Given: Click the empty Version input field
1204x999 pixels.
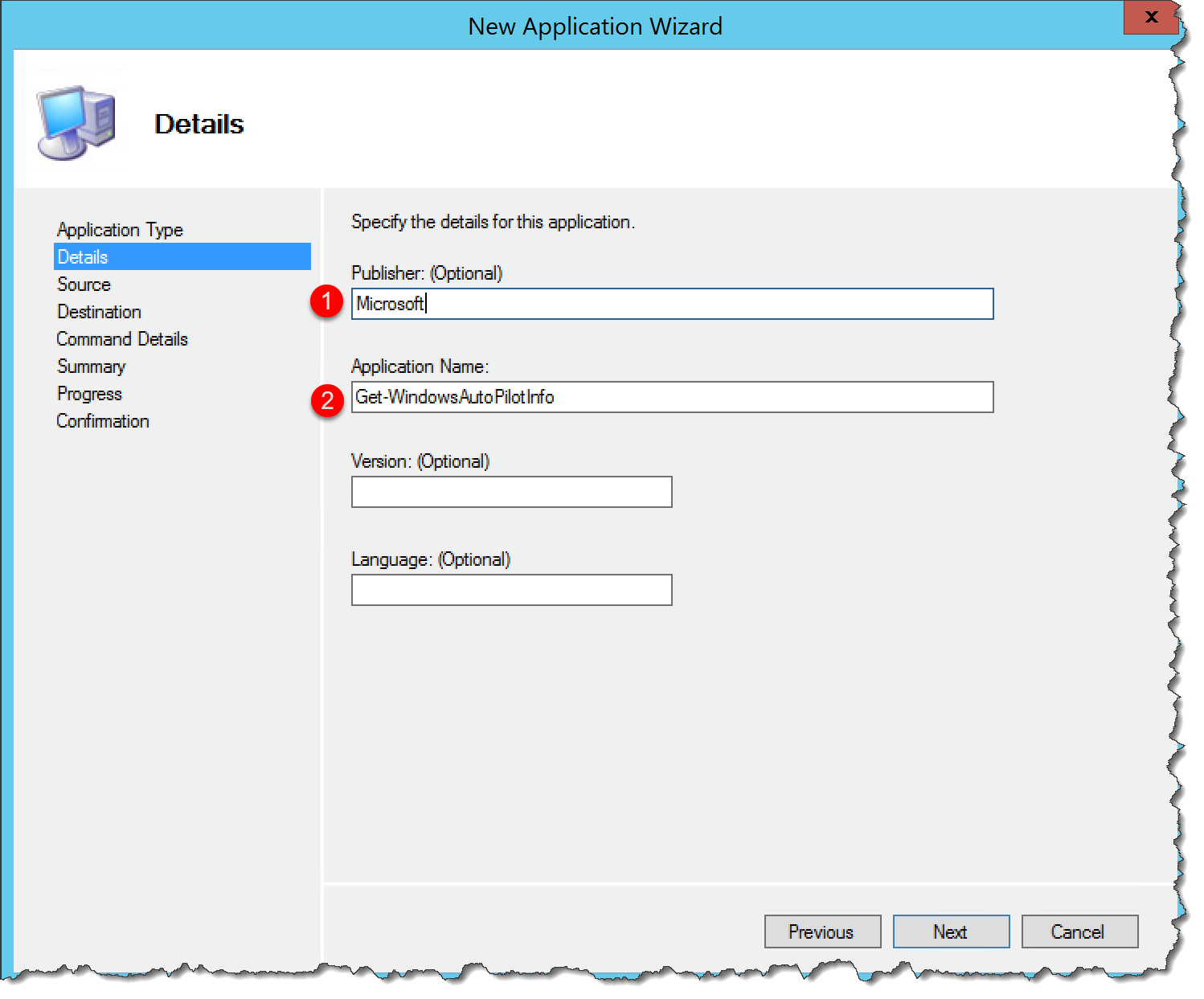Looking at the screenshot, I should click(x=510, y=492).
